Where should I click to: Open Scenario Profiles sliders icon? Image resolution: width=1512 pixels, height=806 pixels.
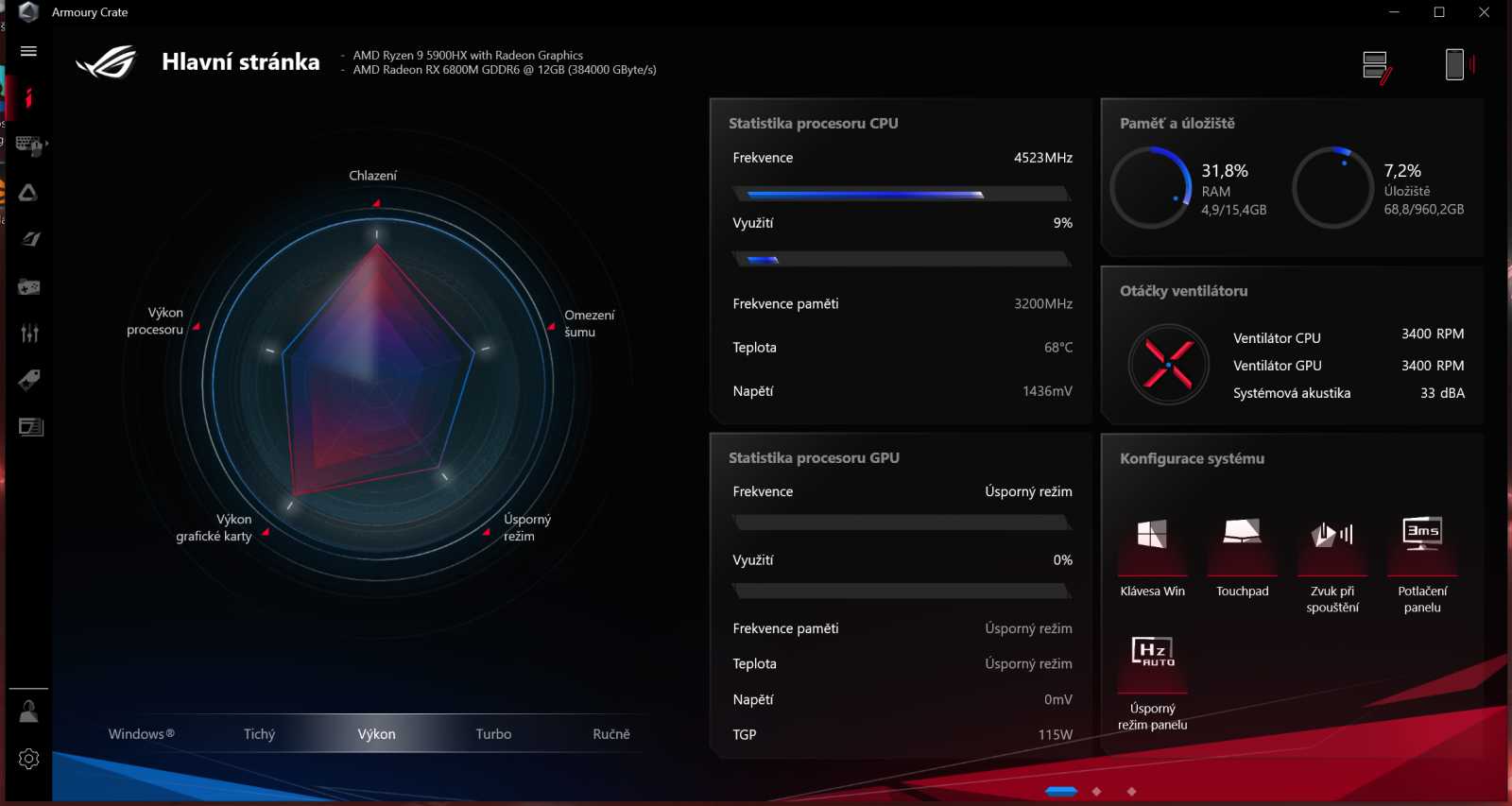[x=29, y=333]
